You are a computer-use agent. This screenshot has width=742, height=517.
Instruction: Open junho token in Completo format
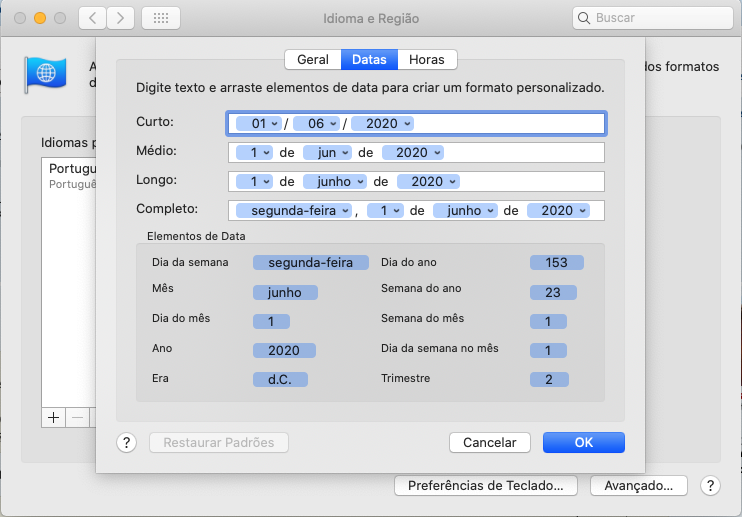pos(465,210)
